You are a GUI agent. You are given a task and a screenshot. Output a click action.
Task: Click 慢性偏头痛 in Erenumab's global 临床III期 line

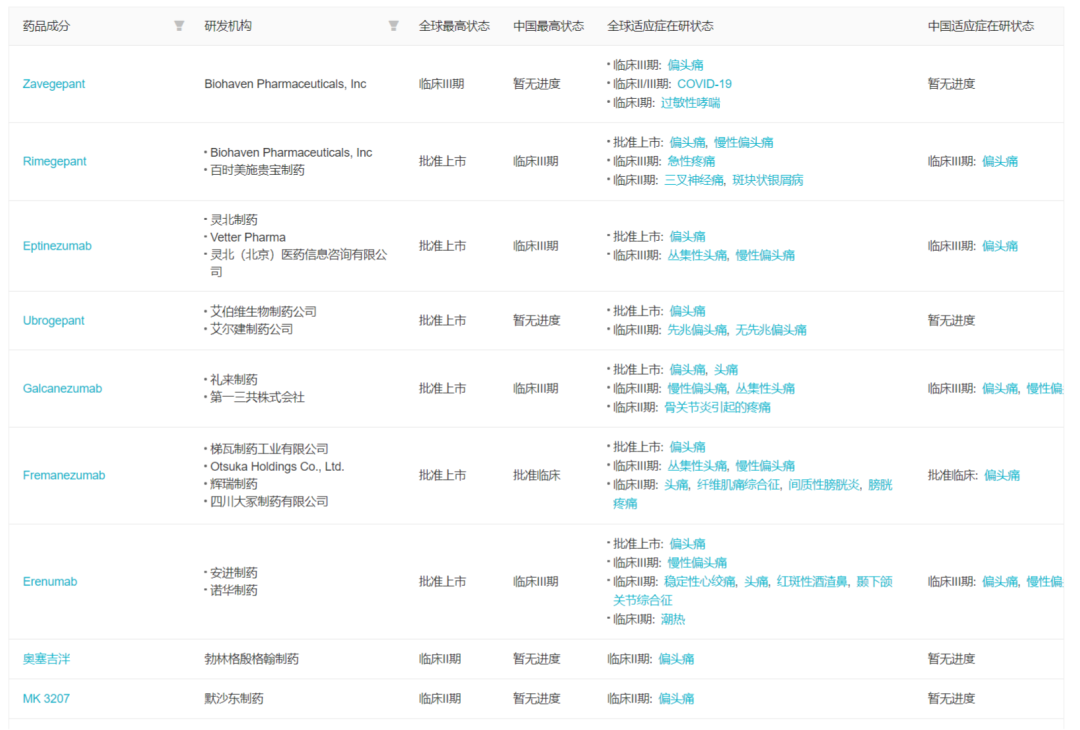697,563
